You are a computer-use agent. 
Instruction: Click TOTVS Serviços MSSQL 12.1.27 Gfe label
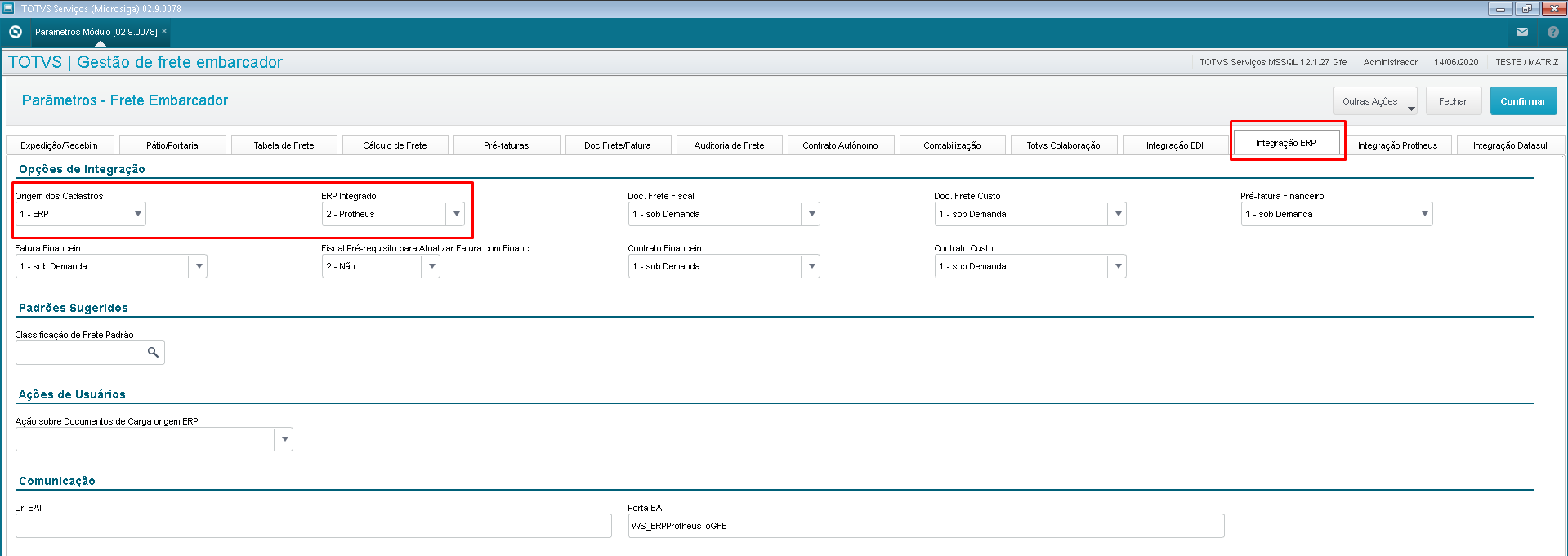tap(1273, 62)
